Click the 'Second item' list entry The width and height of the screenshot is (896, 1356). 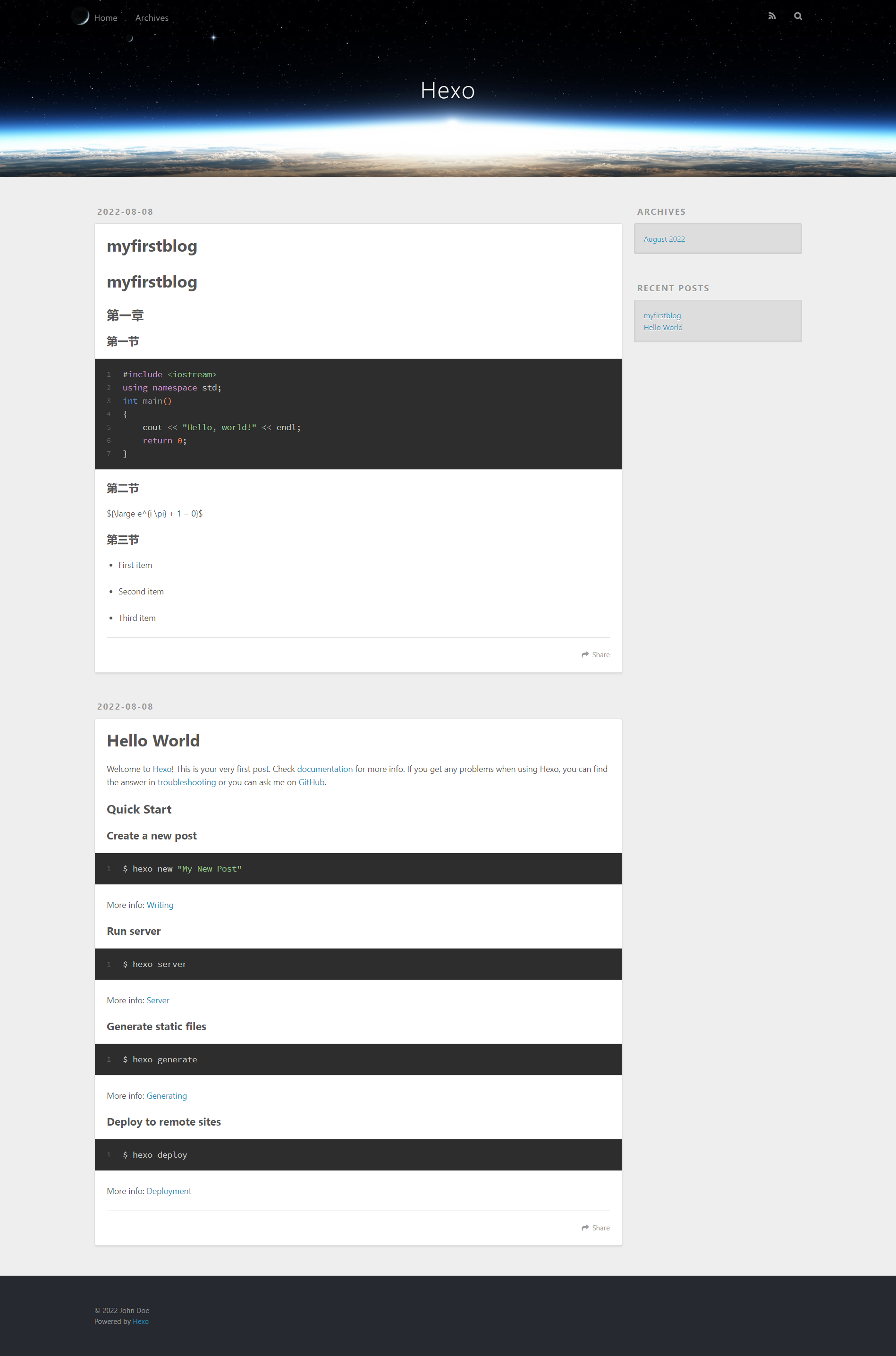pyautogui.click(x=141, y=592)
